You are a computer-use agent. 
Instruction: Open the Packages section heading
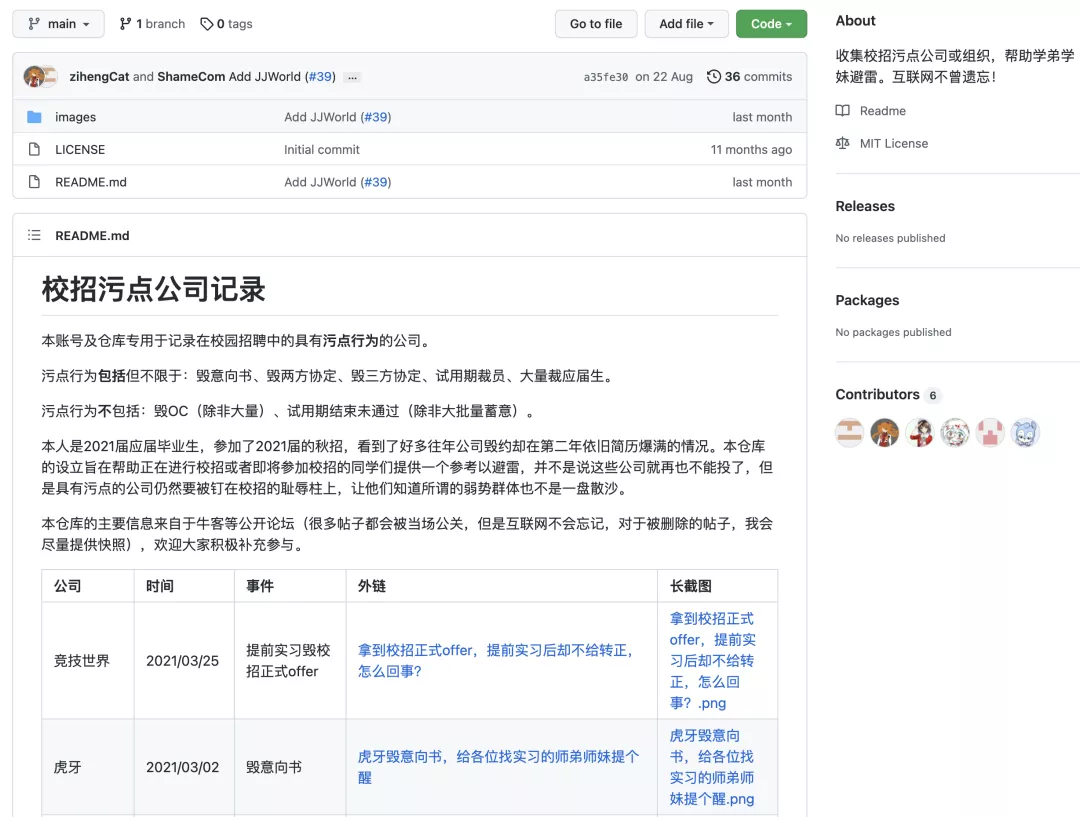866,300
